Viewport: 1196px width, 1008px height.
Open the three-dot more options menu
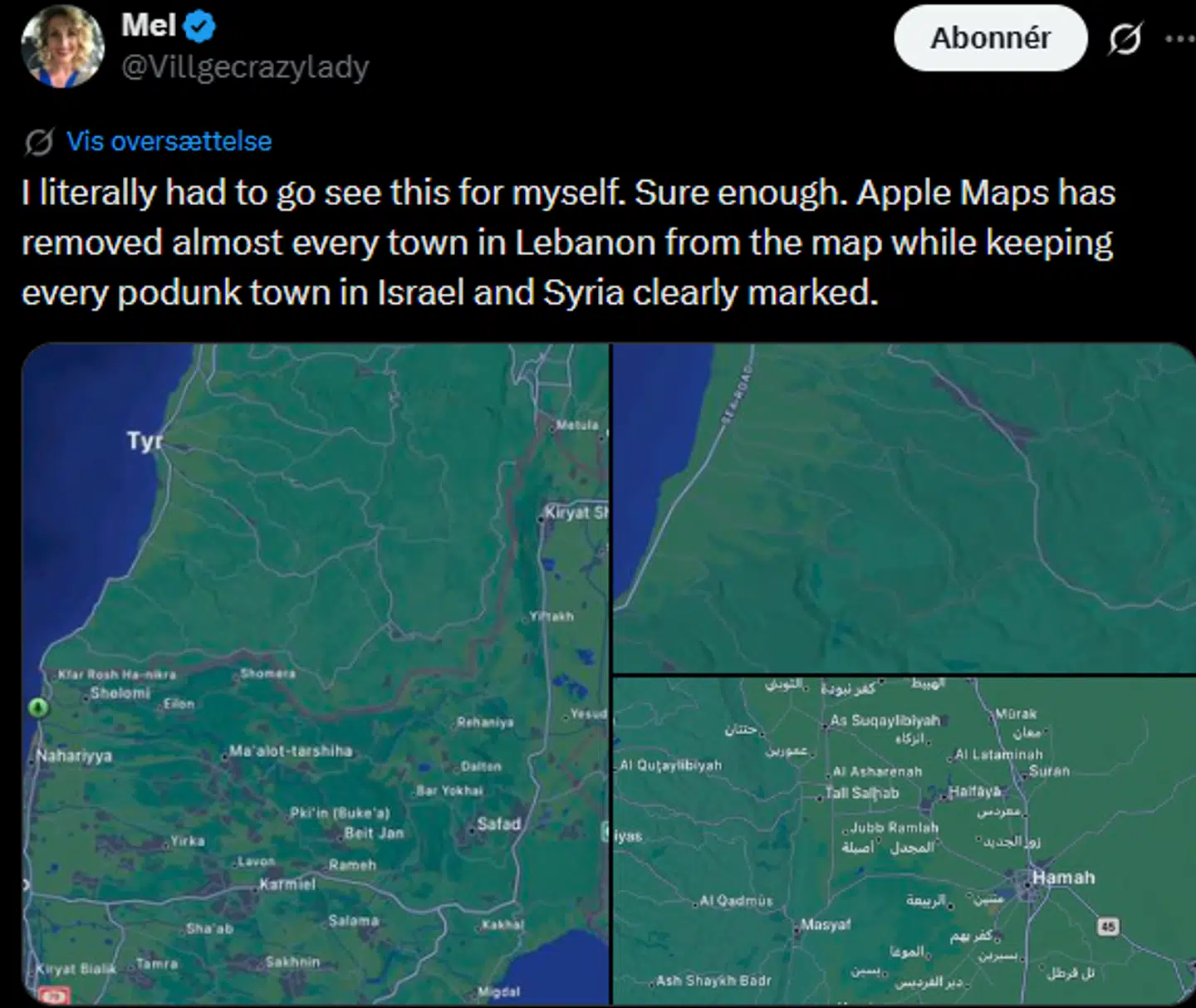click(1179, 38)
